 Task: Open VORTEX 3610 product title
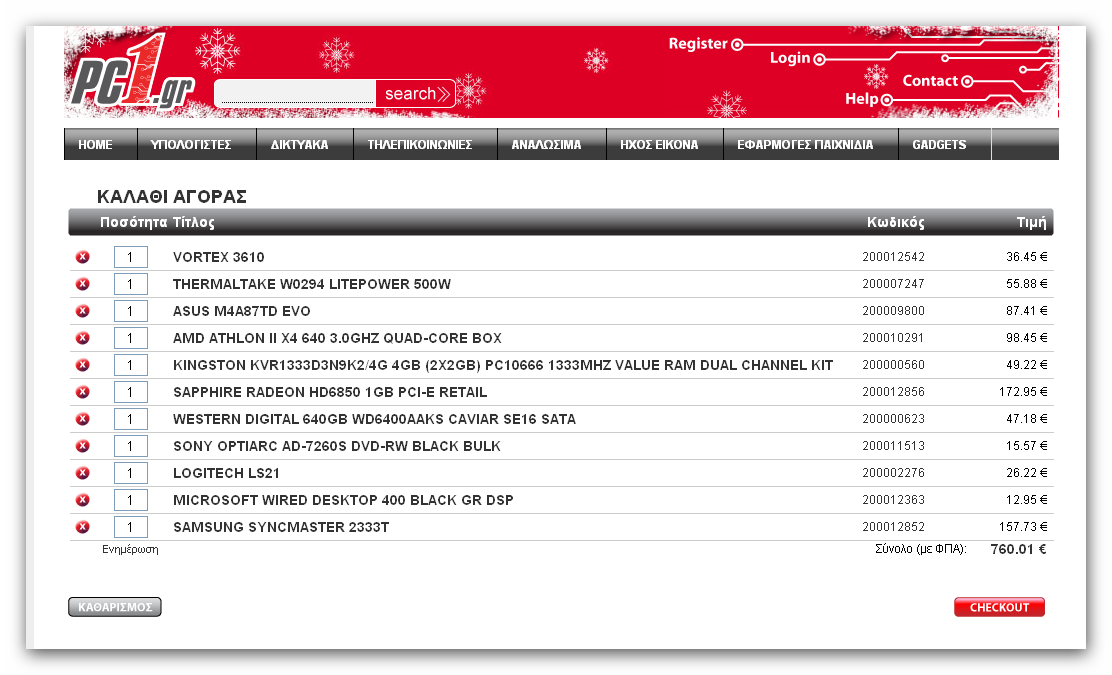[x=218, y=257]
